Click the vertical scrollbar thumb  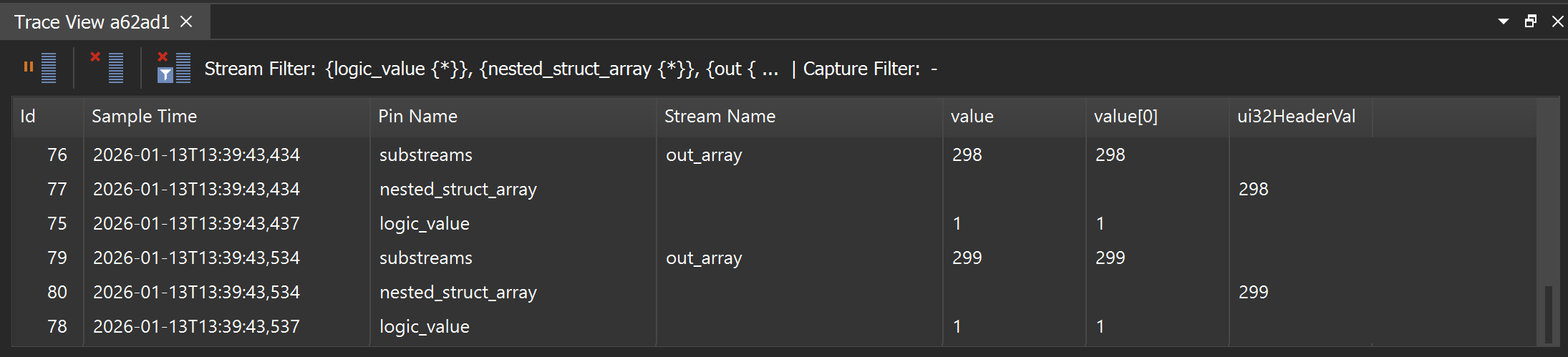[1548, 314]
